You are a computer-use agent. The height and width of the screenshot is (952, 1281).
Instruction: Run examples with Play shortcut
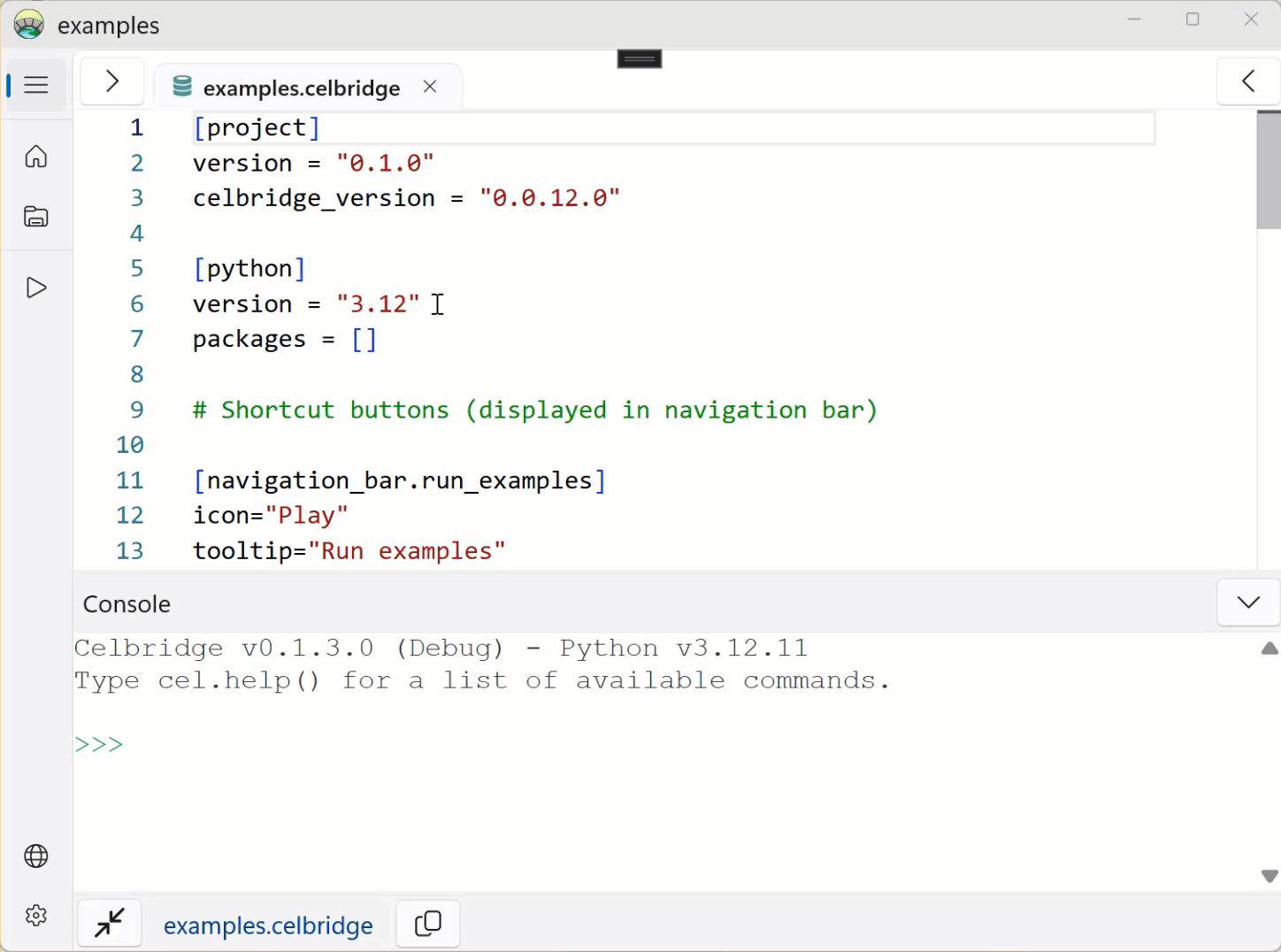(x=36, y=288)
